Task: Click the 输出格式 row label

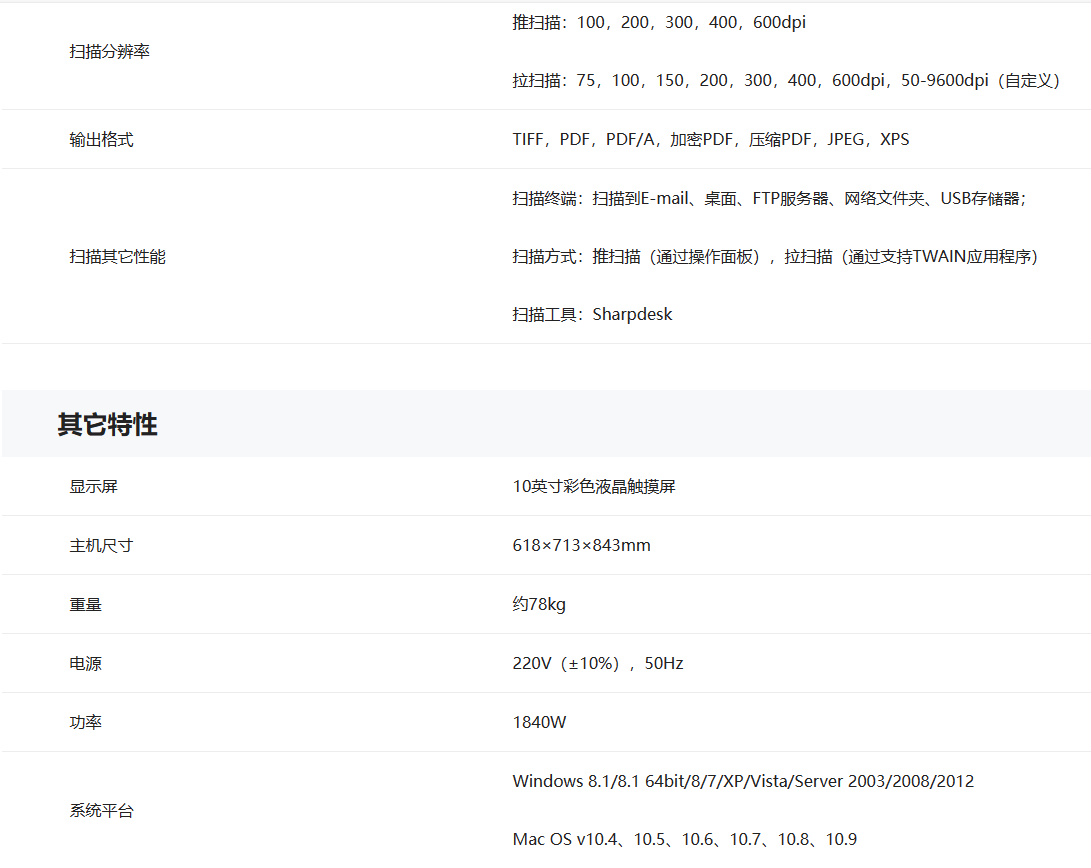Action: [101, 140]
